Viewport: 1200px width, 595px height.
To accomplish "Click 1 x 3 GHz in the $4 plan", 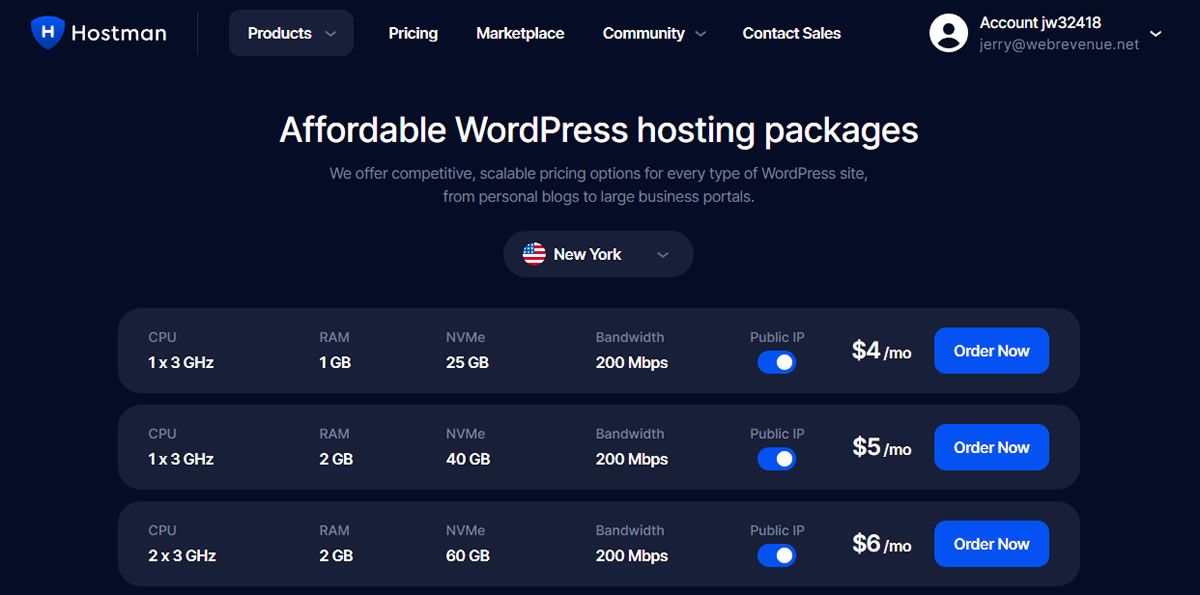I will (181, 362).
